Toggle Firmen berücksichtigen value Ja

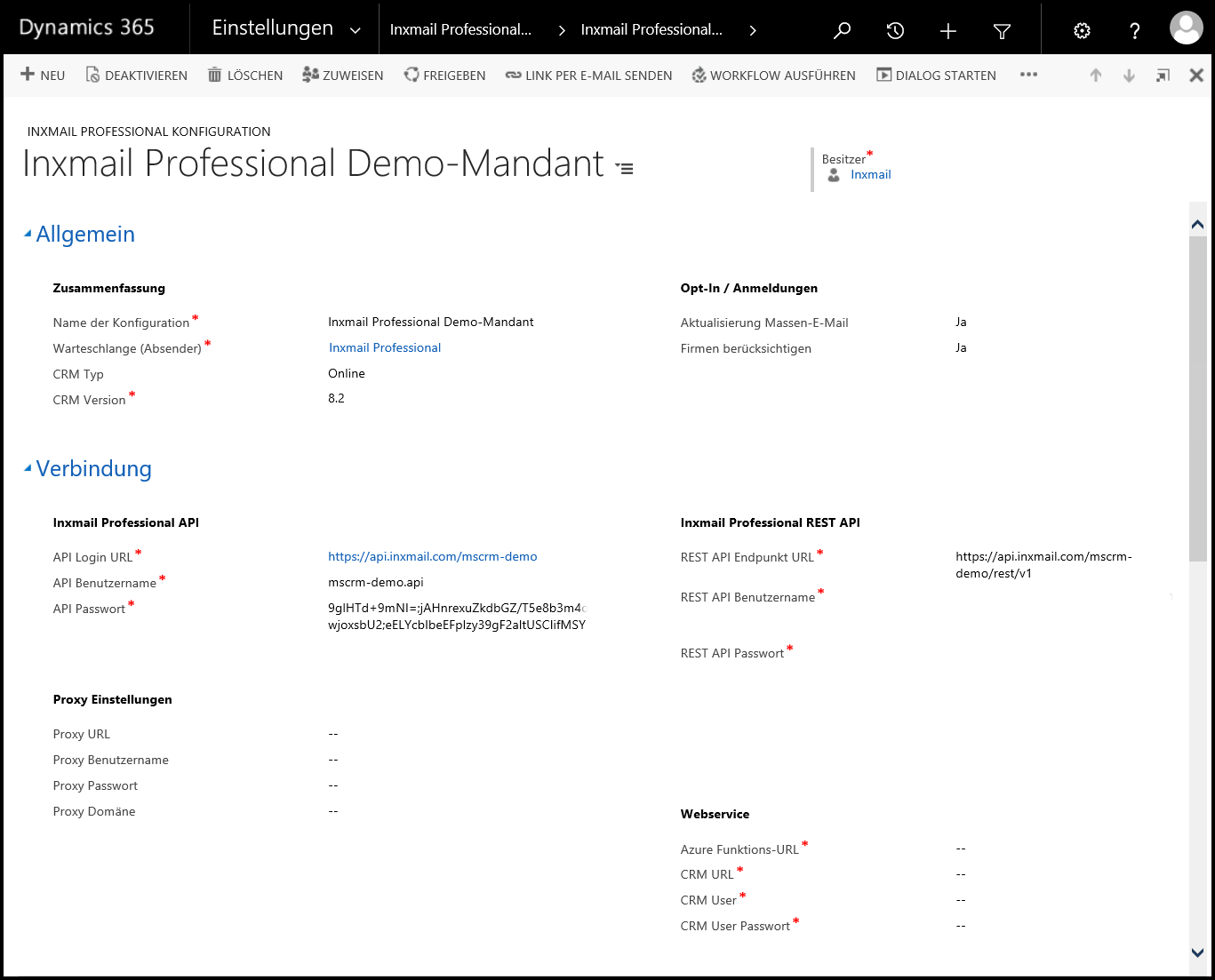pyautogui.click(x=961, y=347)
